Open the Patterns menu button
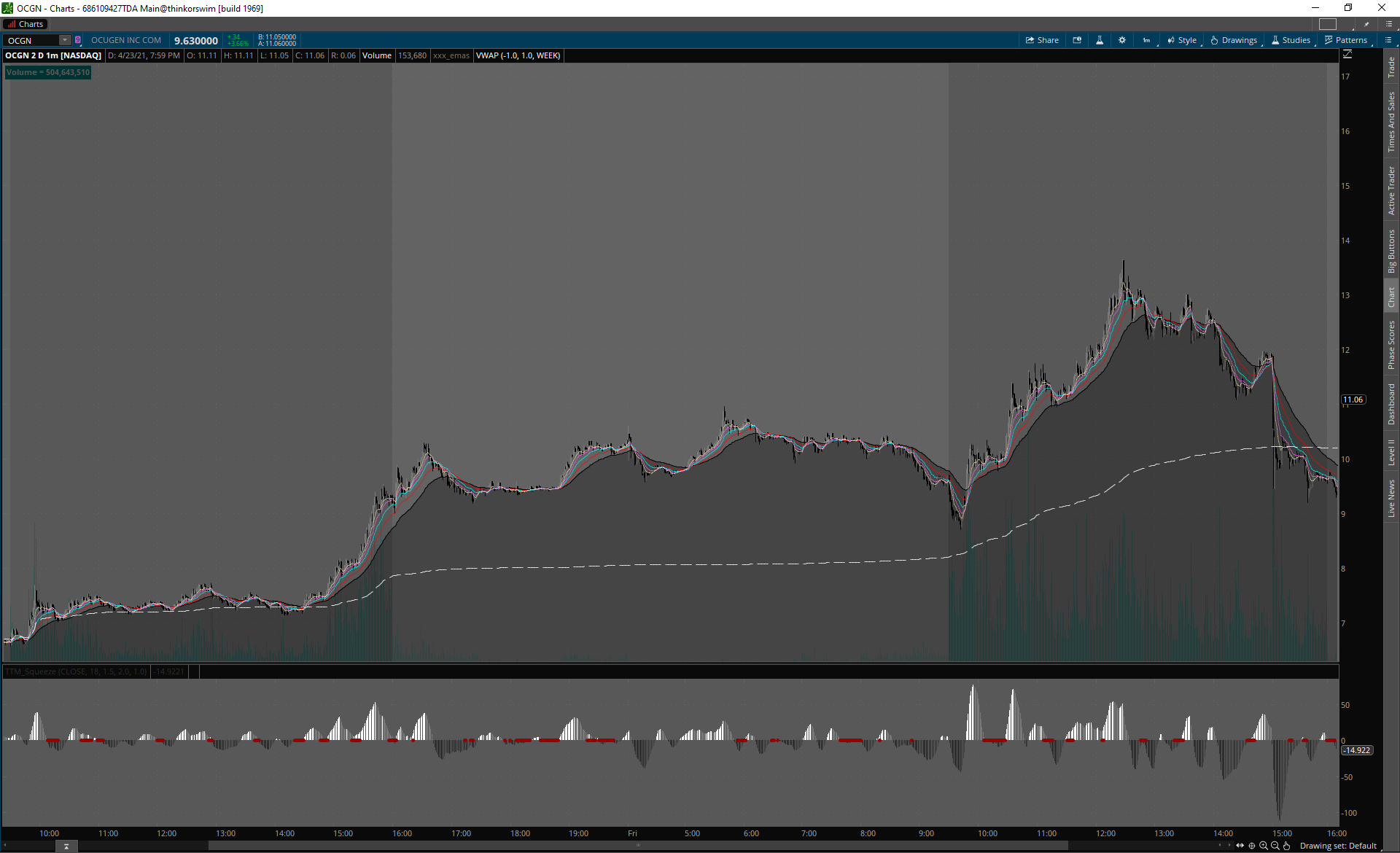 1346,40
